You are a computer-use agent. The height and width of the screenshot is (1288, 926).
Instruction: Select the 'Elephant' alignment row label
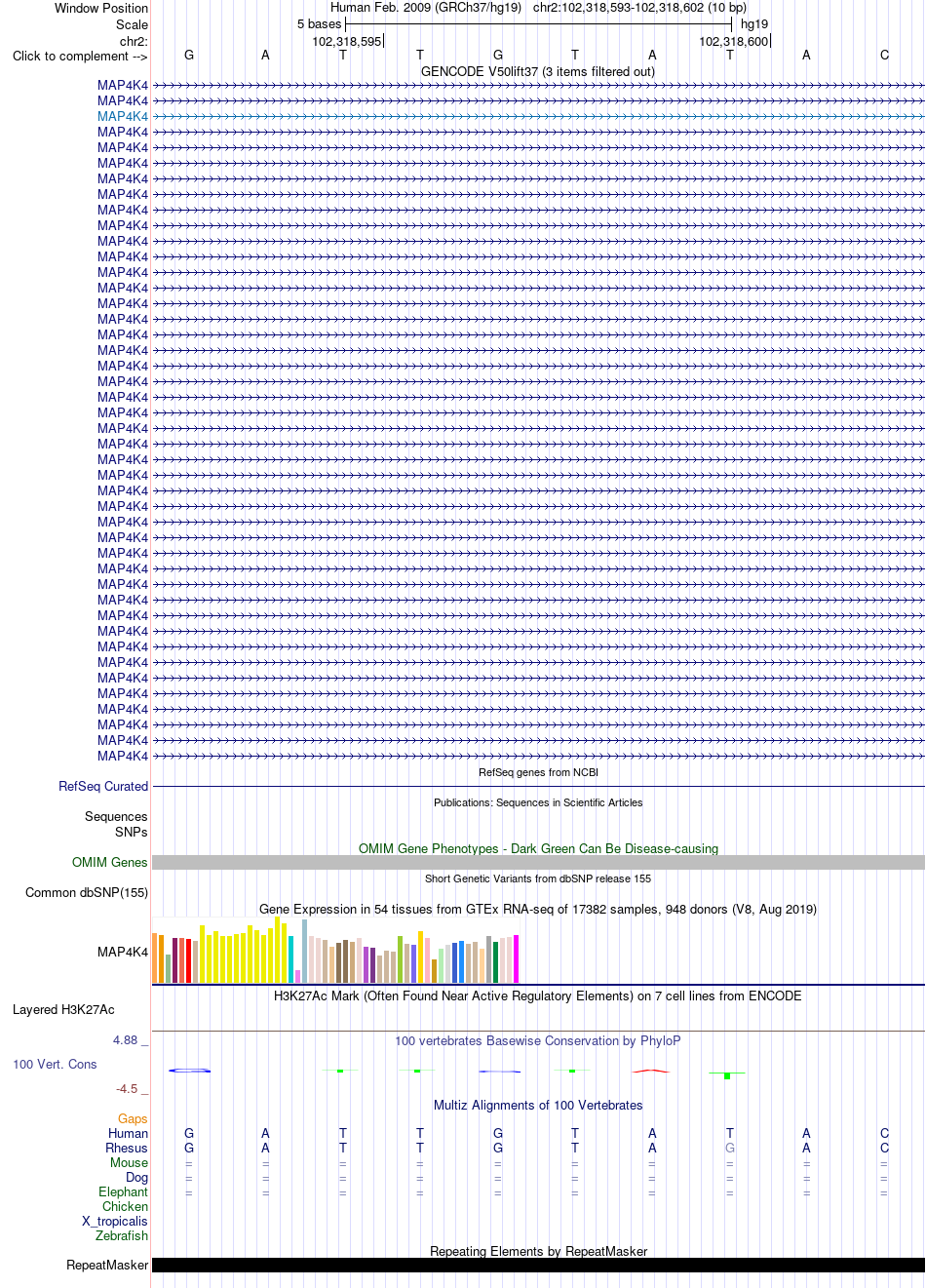(124, 1191)
